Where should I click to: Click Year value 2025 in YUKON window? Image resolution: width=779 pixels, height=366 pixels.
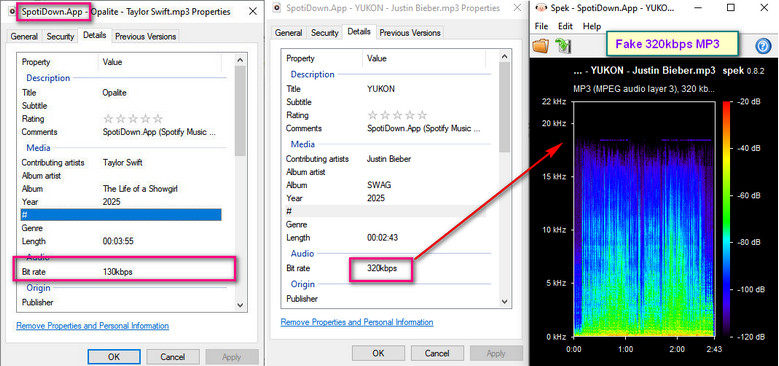376,198
